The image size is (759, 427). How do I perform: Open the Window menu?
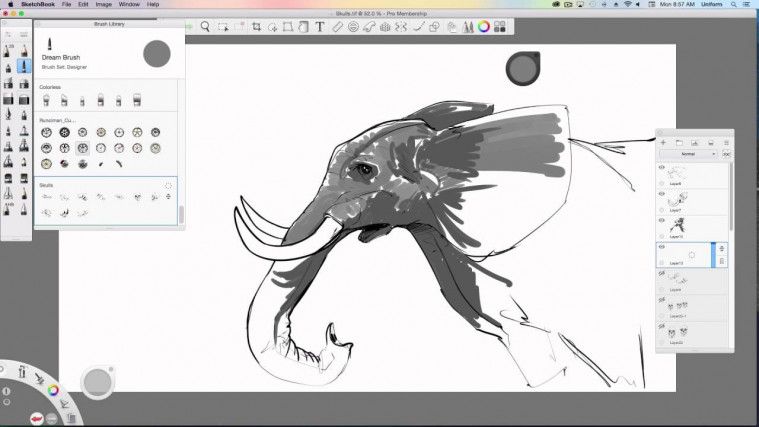(x=129, y=4)
